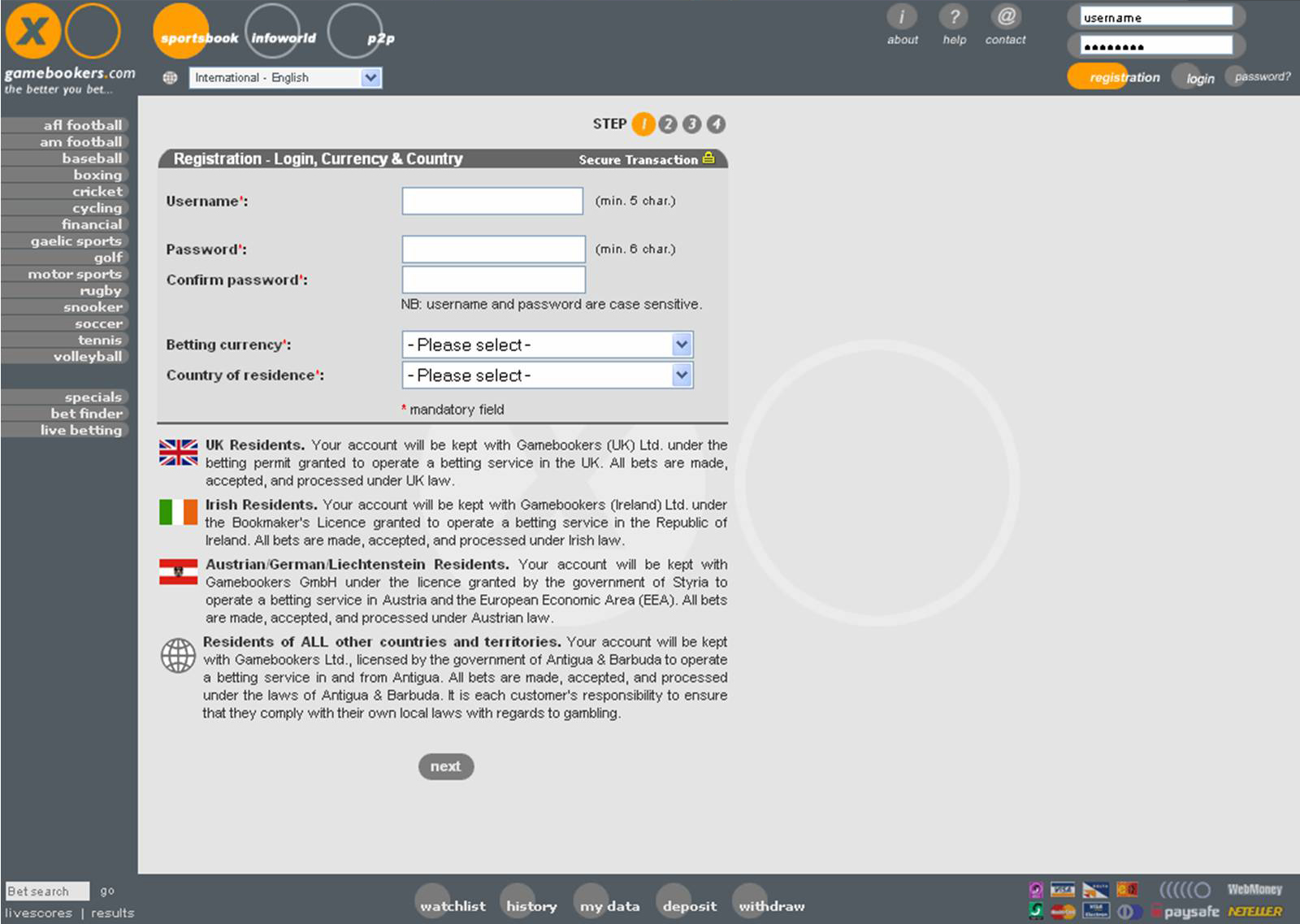Screen dimensions: 1300x924
Task: Focus the header username login field
Action: (x=1156, y=17)
